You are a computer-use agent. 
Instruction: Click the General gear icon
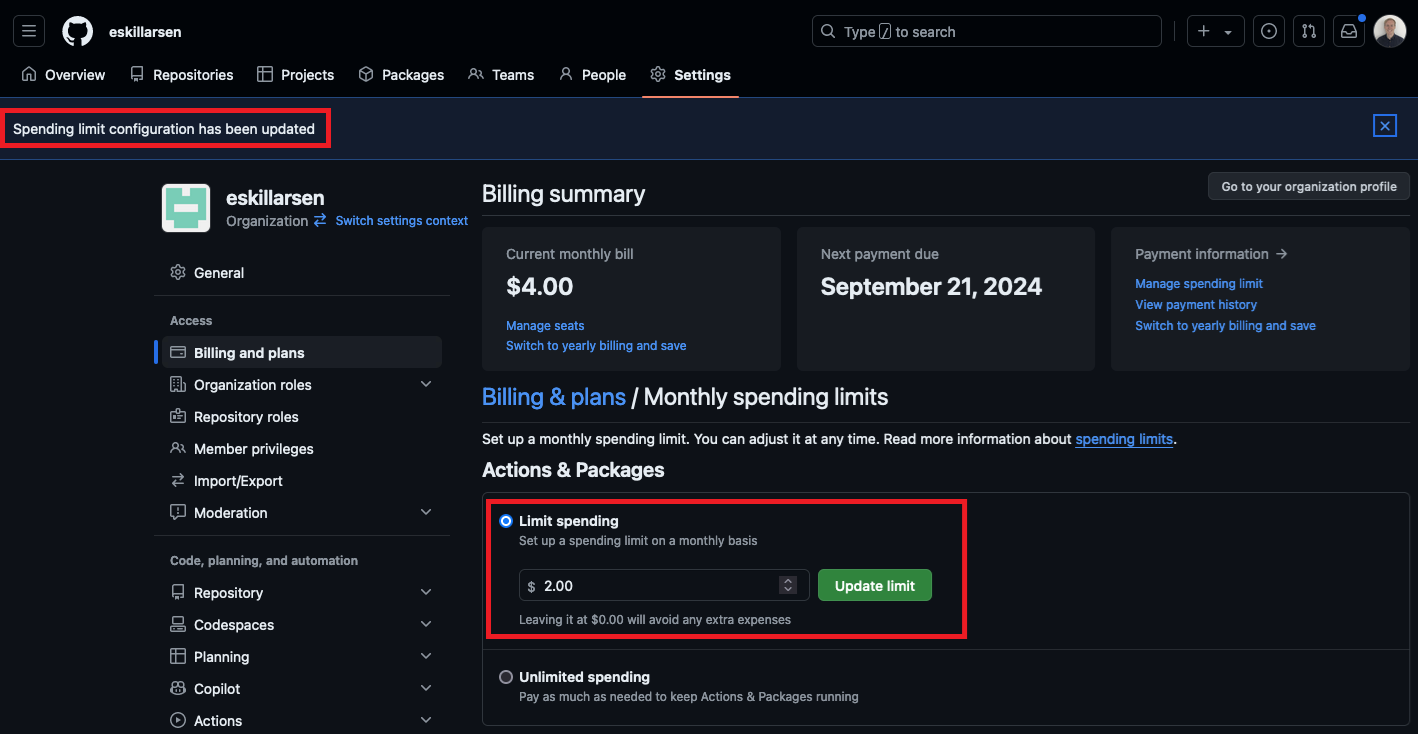[178, 273]
